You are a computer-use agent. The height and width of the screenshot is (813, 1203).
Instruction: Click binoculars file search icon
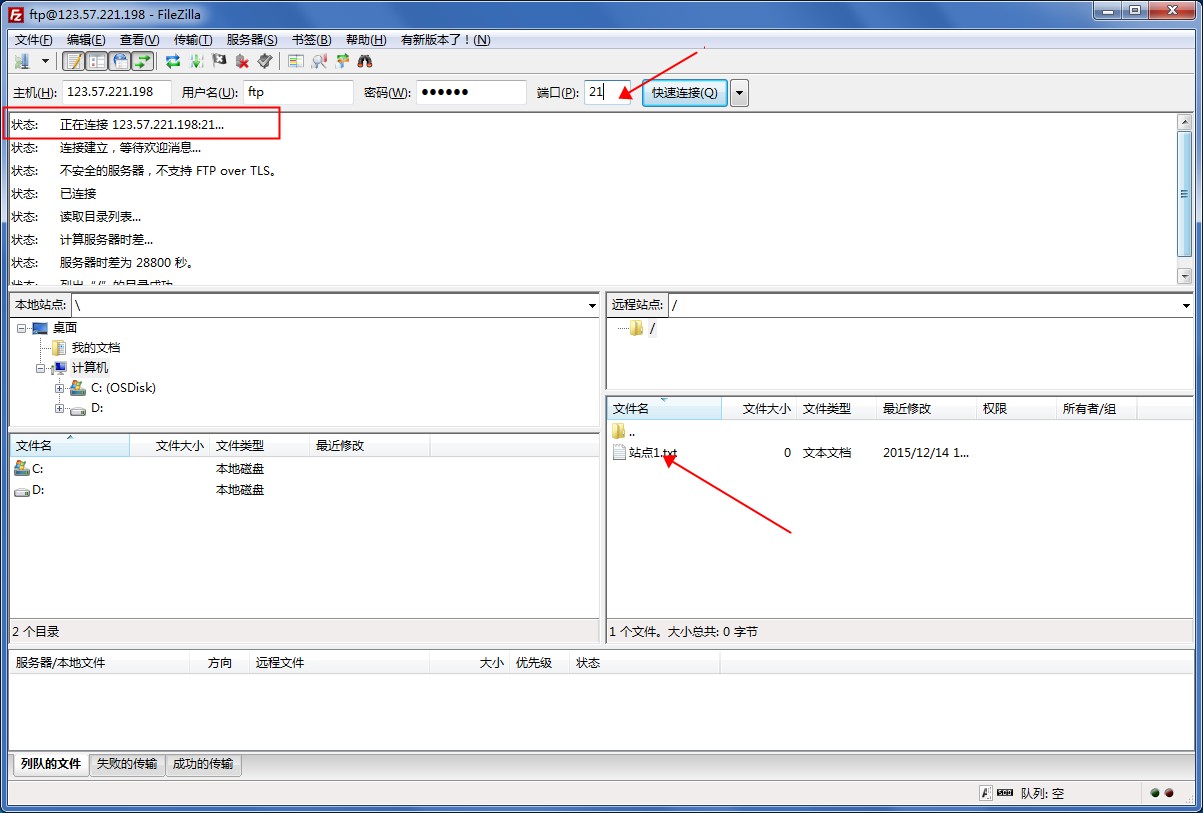click(x=365, y=61)
